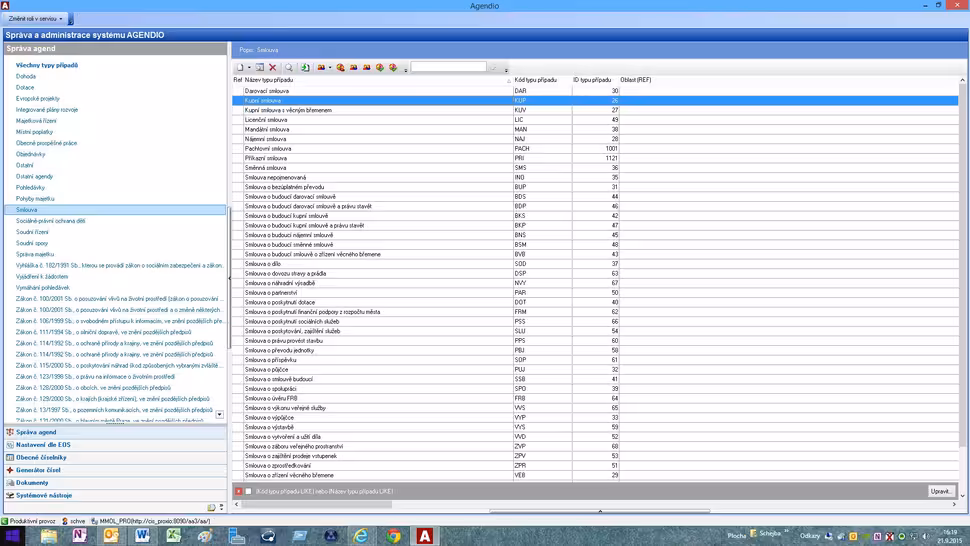Click the new record page icon

(240, 68)
